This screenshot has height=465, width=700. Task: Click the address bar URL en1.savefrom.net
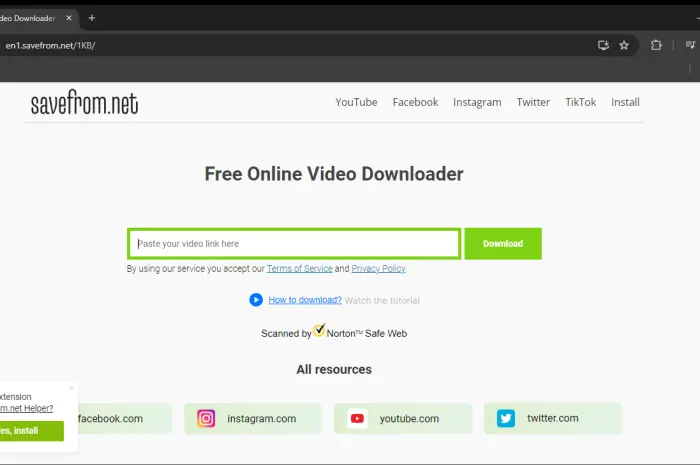50,46
